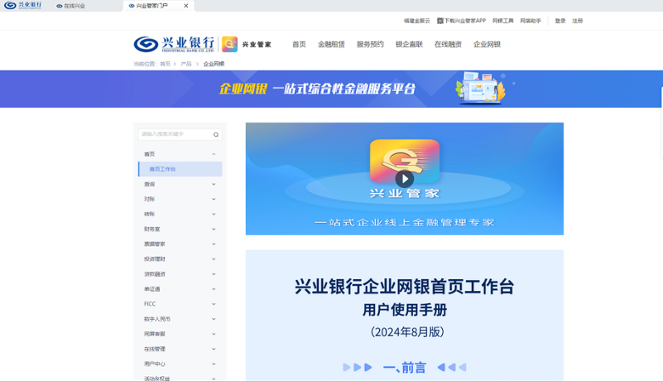Click 首页 in the breadcrumb
This screenshot has height=382, width=663.
point(165,63)
